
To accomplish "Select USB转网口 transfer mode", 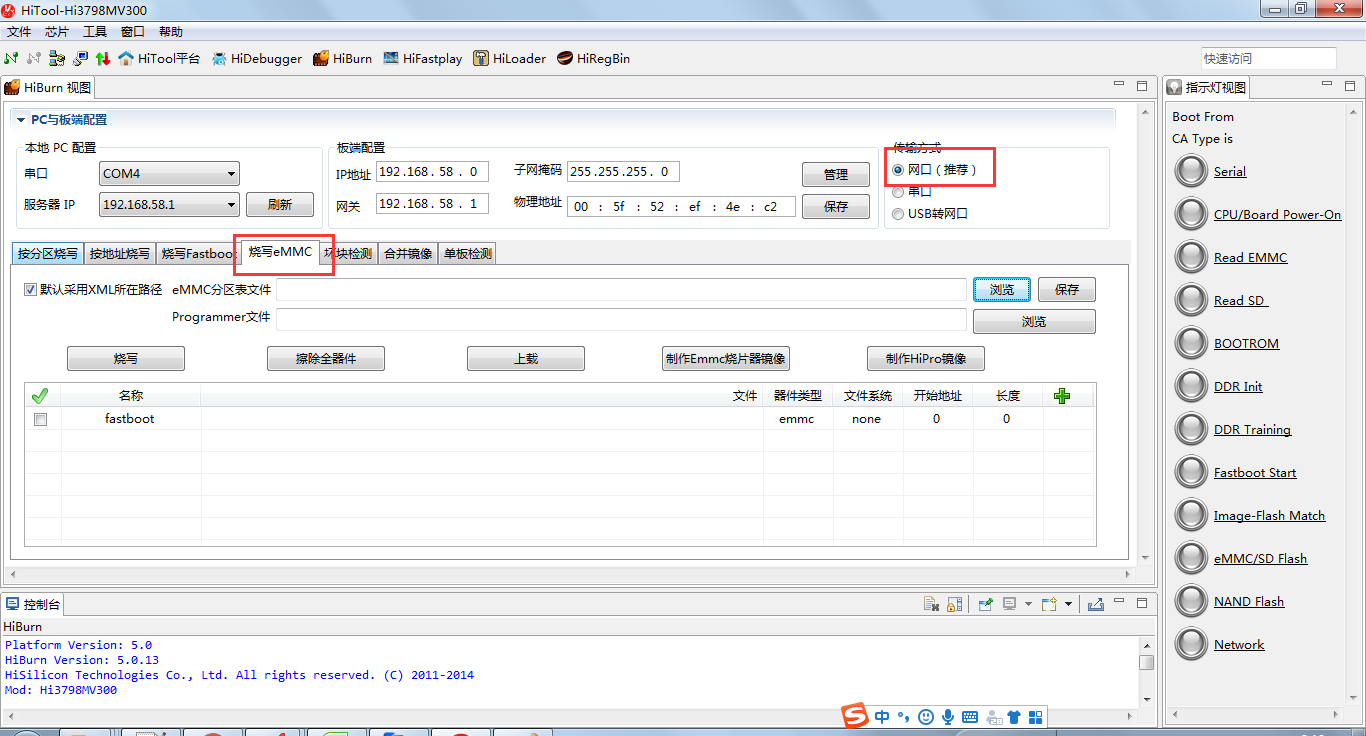I will [898, 214].
